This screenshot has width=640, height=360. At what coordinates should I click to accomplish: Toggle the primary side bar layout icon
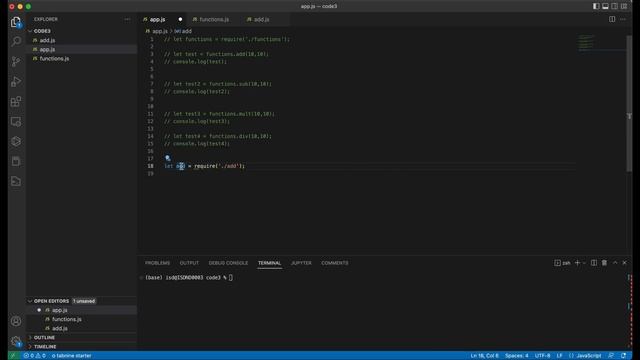tap(596, 6)
